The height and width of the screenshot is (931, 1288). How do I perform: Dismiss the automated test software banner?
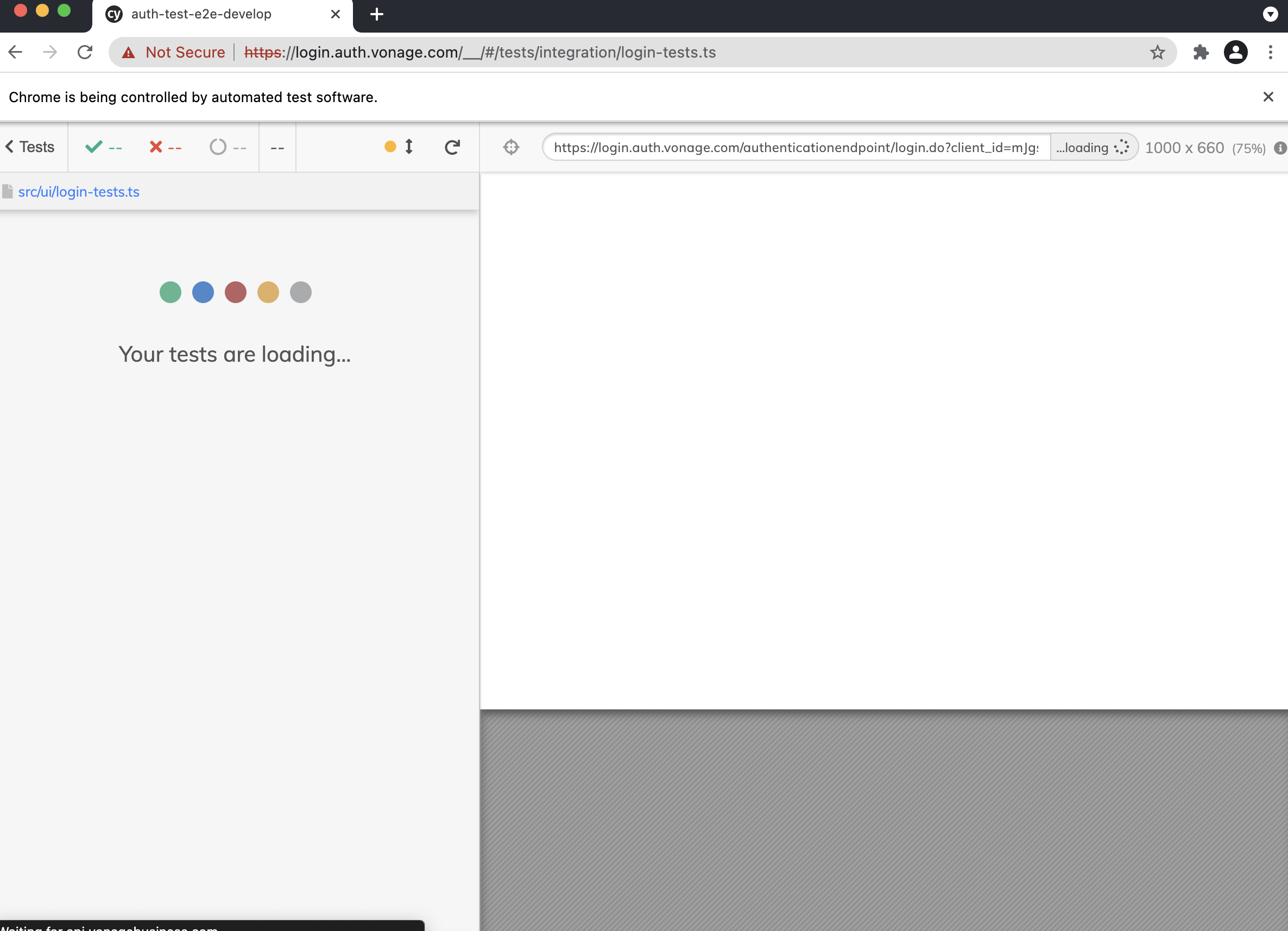(x=1267, y=97)
